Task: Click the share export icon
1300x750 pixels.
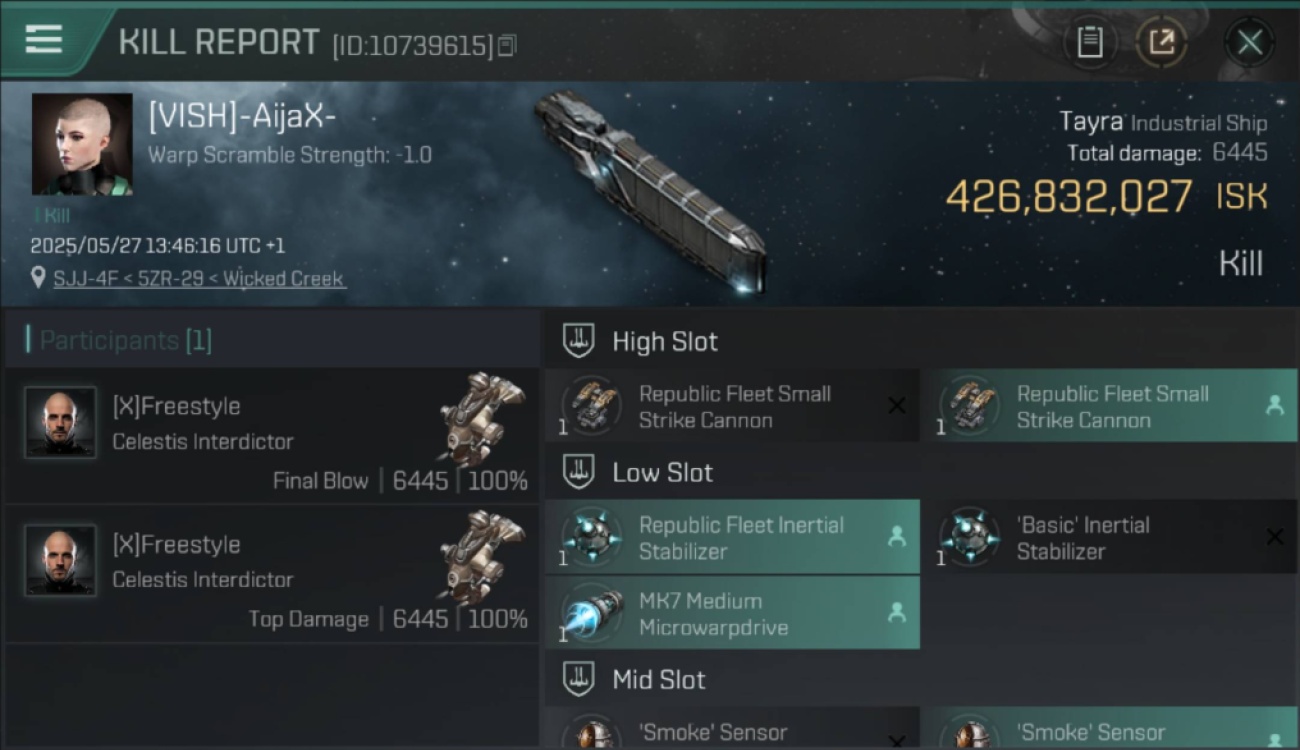Action: (x=1161, y=42)
